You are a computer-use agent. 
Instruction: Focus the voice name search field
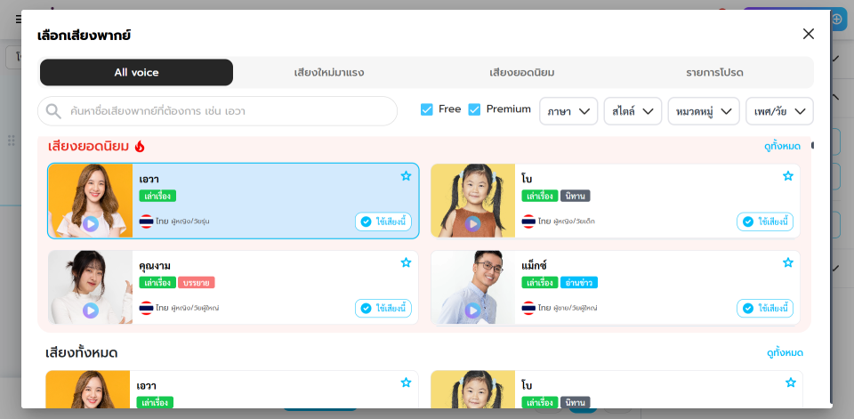click(x=217, y=111)
